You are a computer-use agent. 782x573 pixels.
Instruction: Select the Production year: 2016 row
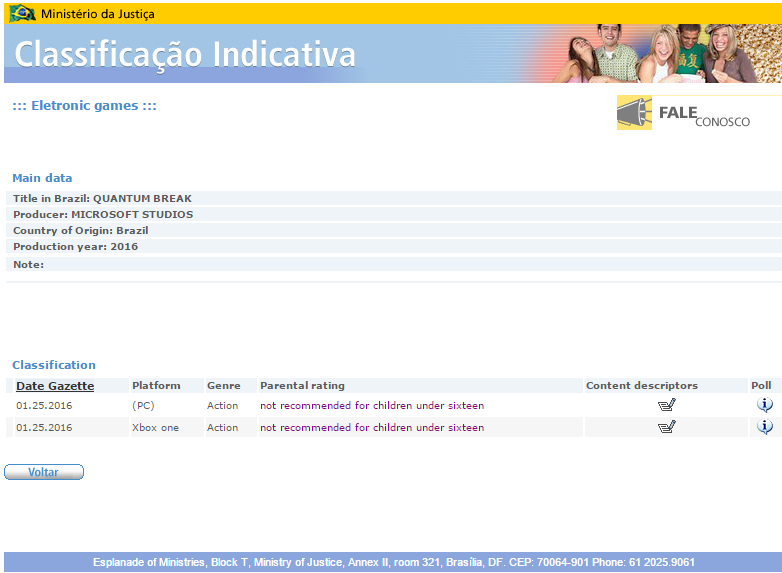394,246
